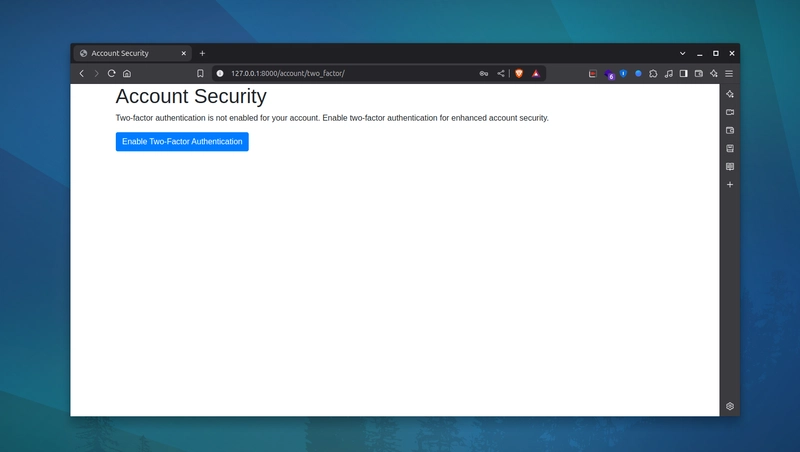Open the browser hamburger main menu
This screenshot has width=800, height=452.
tap(729, 73)
